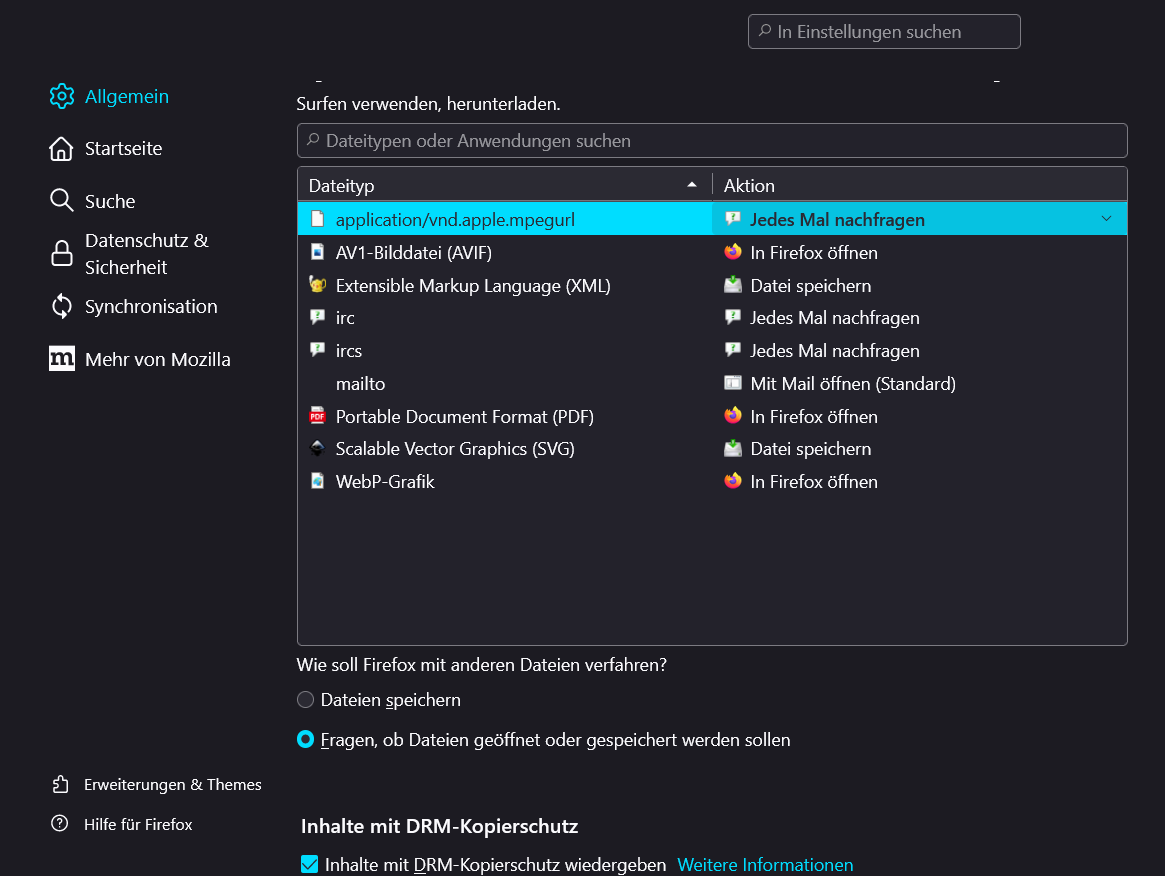Focus Dateitypen oder Anwendungen suchen field

712,140
